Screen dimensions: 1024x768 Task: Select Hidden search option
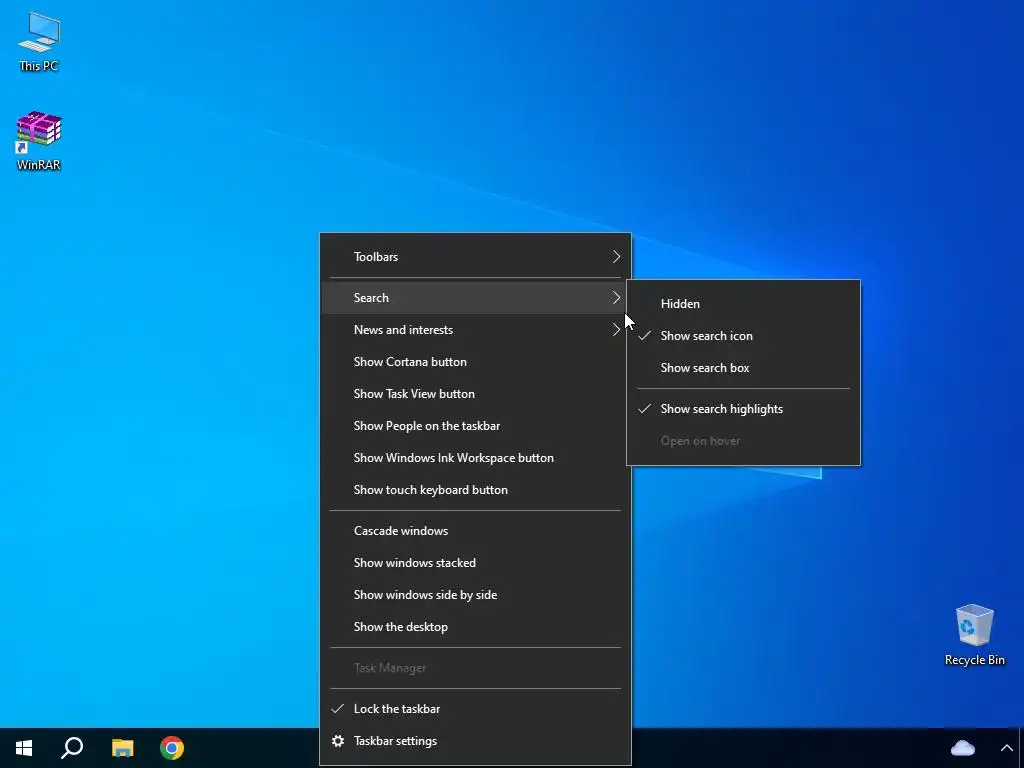[x=743, y=304]
